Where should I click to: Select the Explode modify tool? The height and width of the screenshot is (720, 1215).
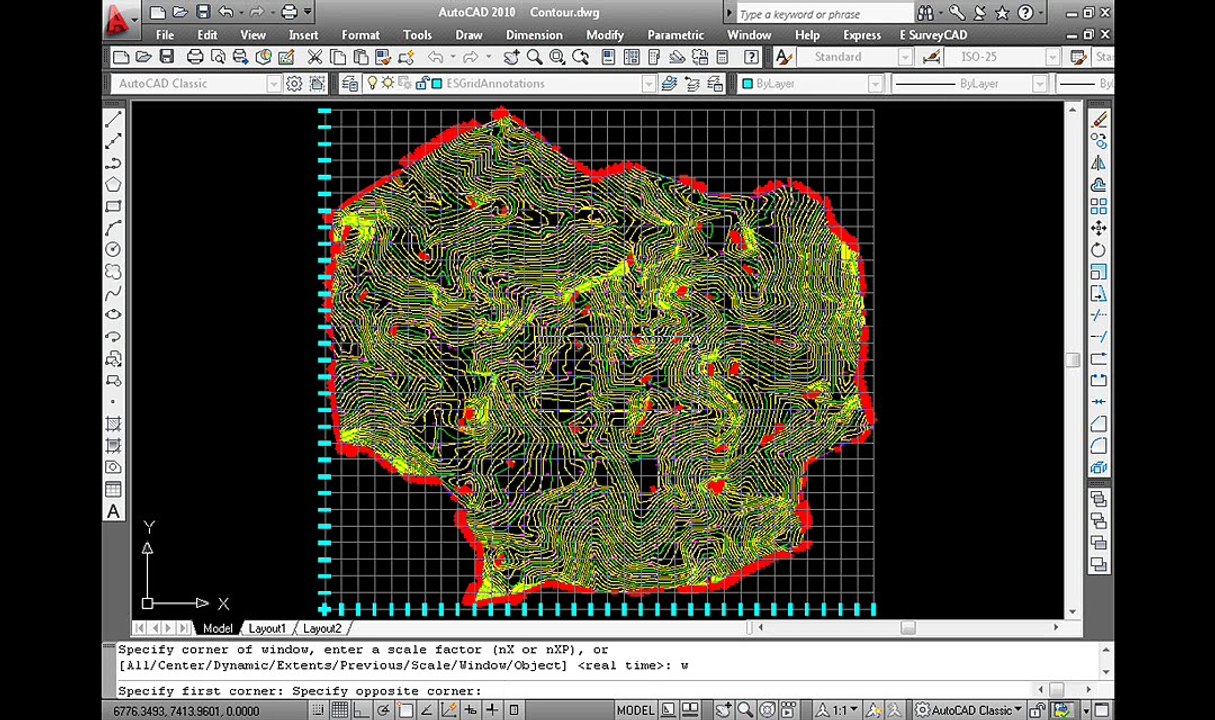point(1099,467)
